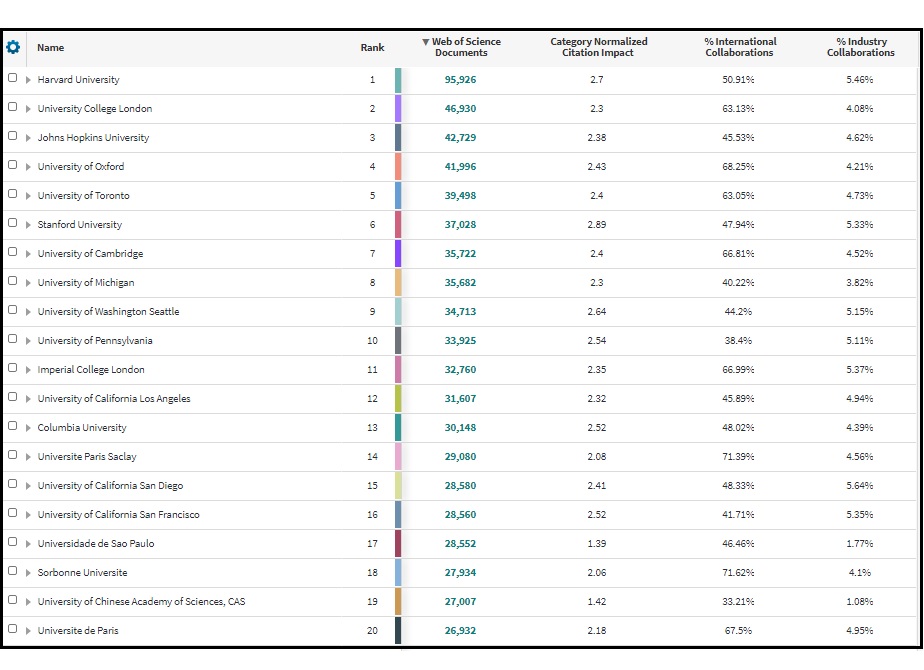Open the 28,560 documents link
Screen dimensions: 924x670
(x=460, y=514)
